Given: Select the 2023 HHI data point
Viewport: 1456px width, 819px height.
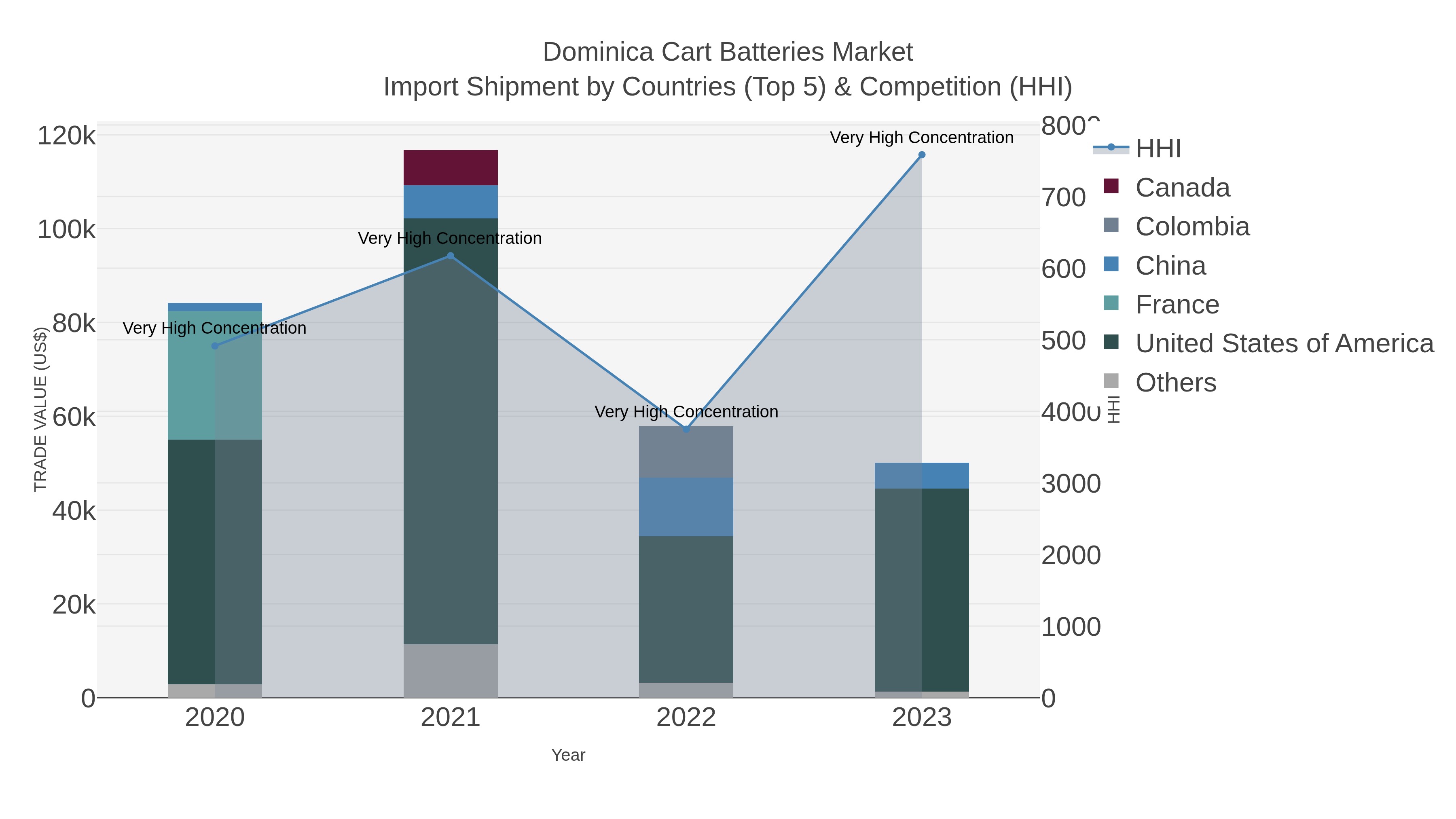Looking at the screenshot, I should (x=922, y=155).
